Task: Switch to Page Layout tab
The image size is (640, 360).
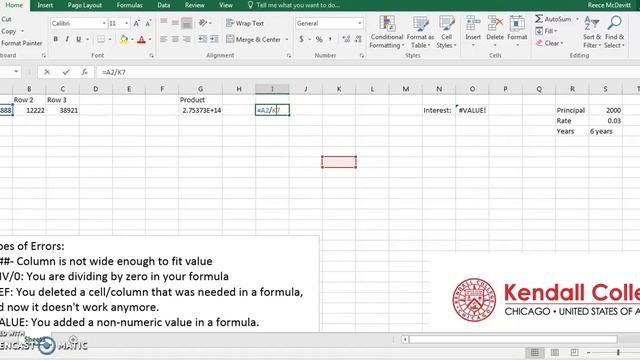Action: click(84, 5)
